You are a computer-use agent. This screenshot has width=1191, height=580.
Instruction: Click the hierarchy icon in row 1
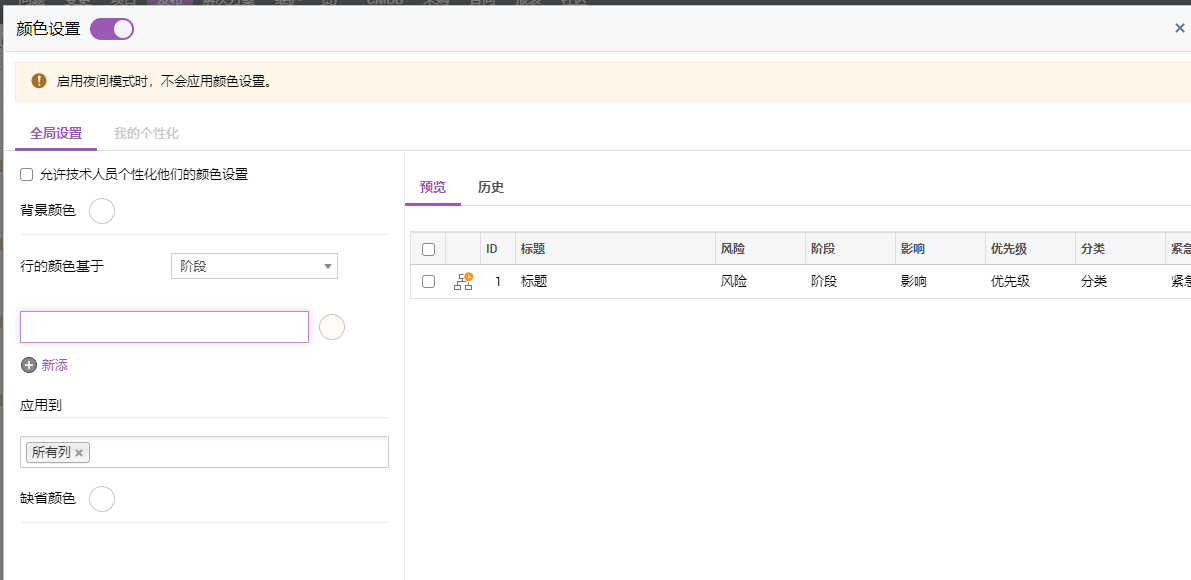click(463, 282)
